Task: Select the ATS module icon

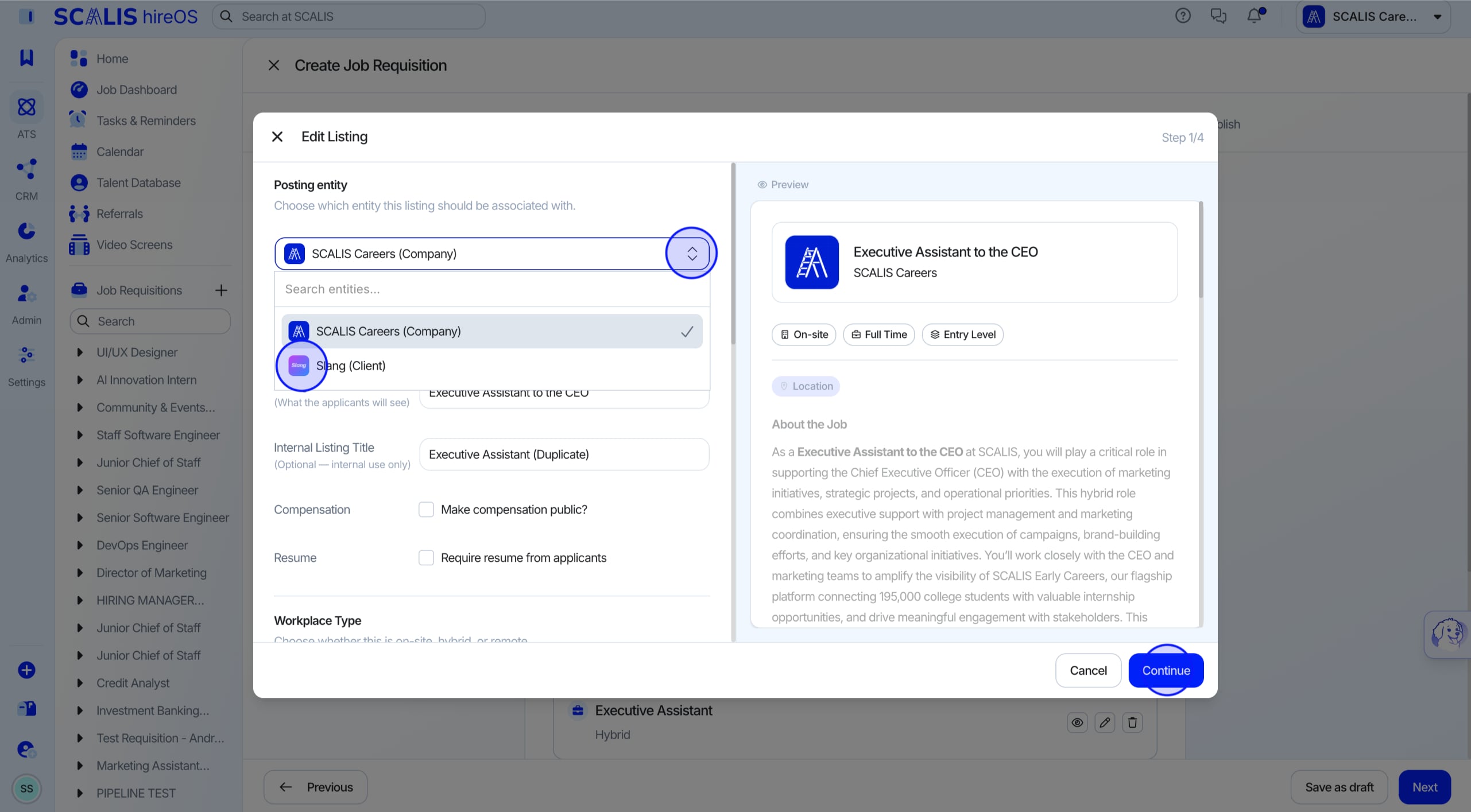Action: pyautogui.click(x=26, y=107)
